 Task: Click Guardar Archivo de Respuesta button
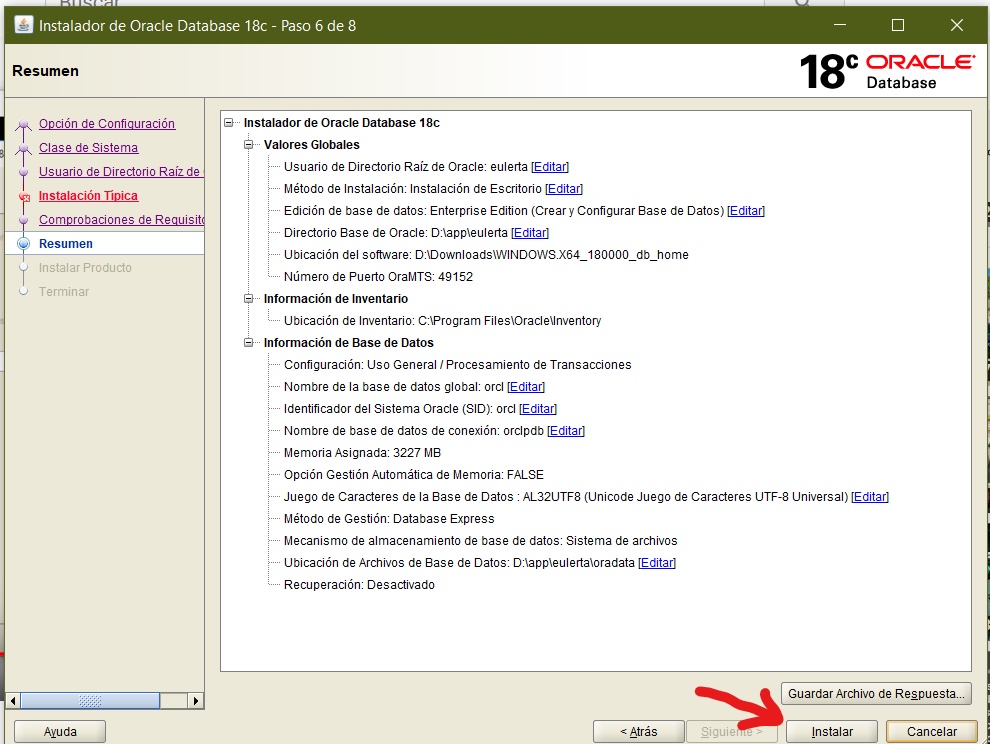(x=876, y=693)
